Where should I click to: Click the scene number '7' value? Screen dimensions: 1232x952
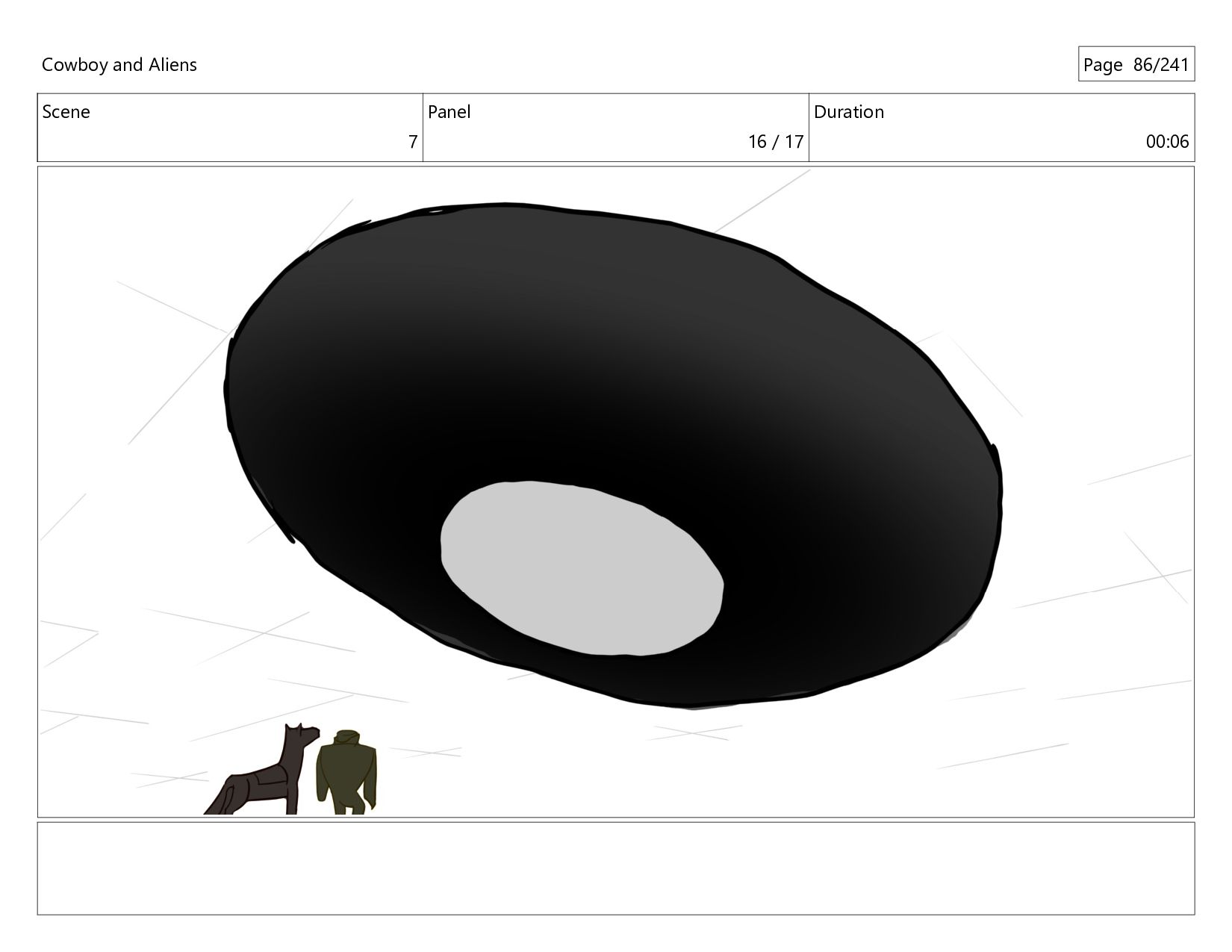(x=413, y=141)
